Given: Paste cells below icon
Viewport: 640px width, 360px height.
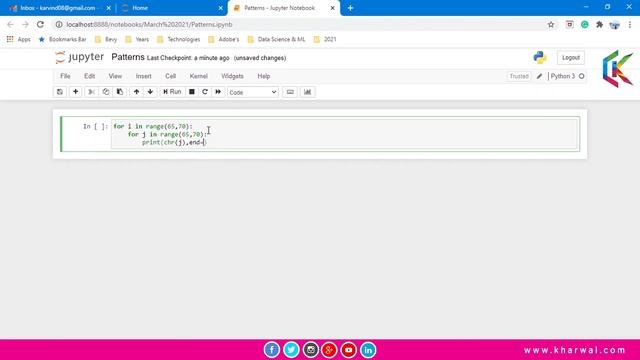Looking at the screenshot, I should (x=120, y=92).
